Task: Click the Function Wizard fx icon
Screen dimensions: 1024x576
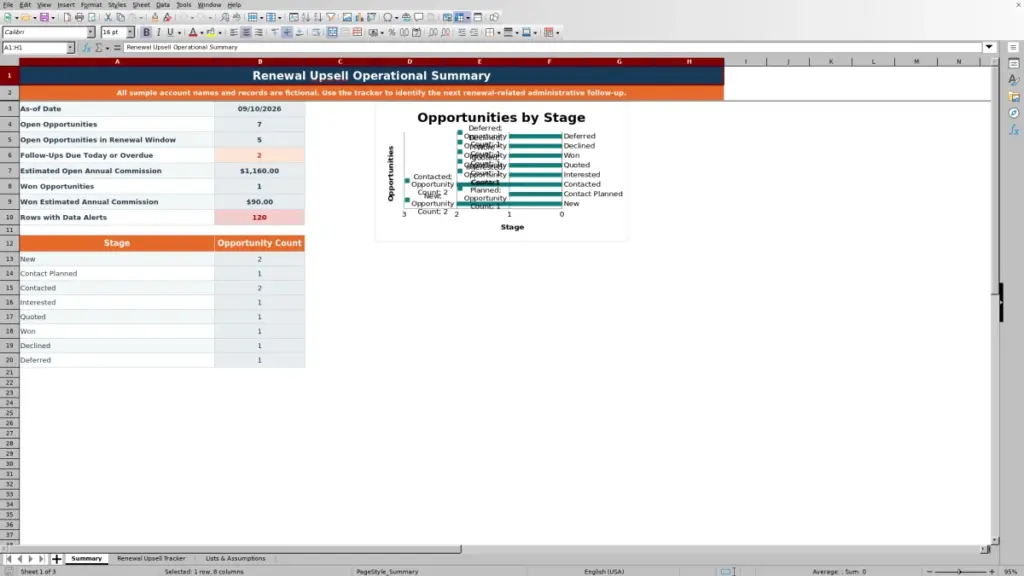Action: pos(86,48)
